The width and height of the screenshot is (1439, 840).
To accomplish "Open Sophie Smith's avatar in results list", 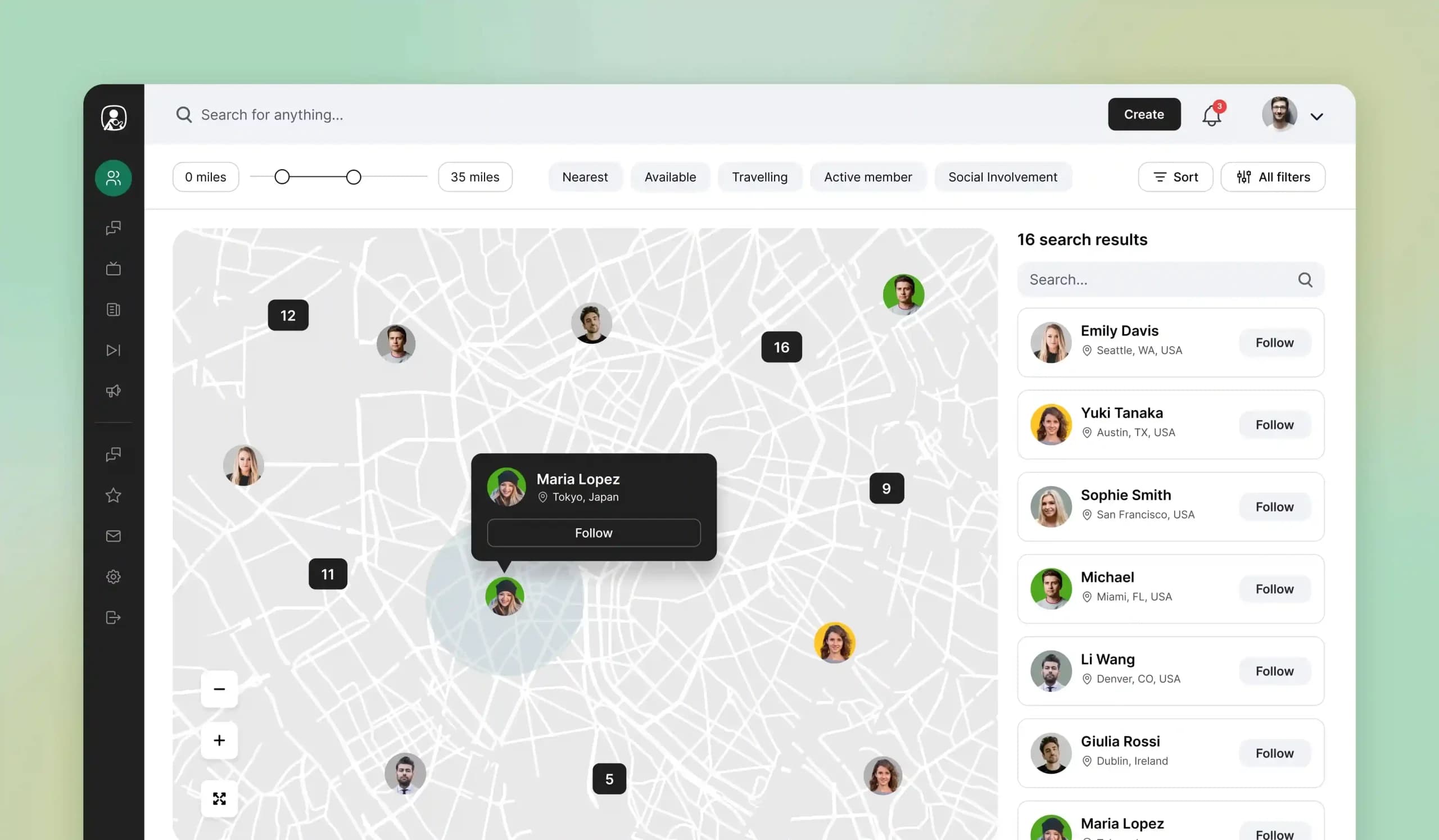I will tap(1051, 507).
